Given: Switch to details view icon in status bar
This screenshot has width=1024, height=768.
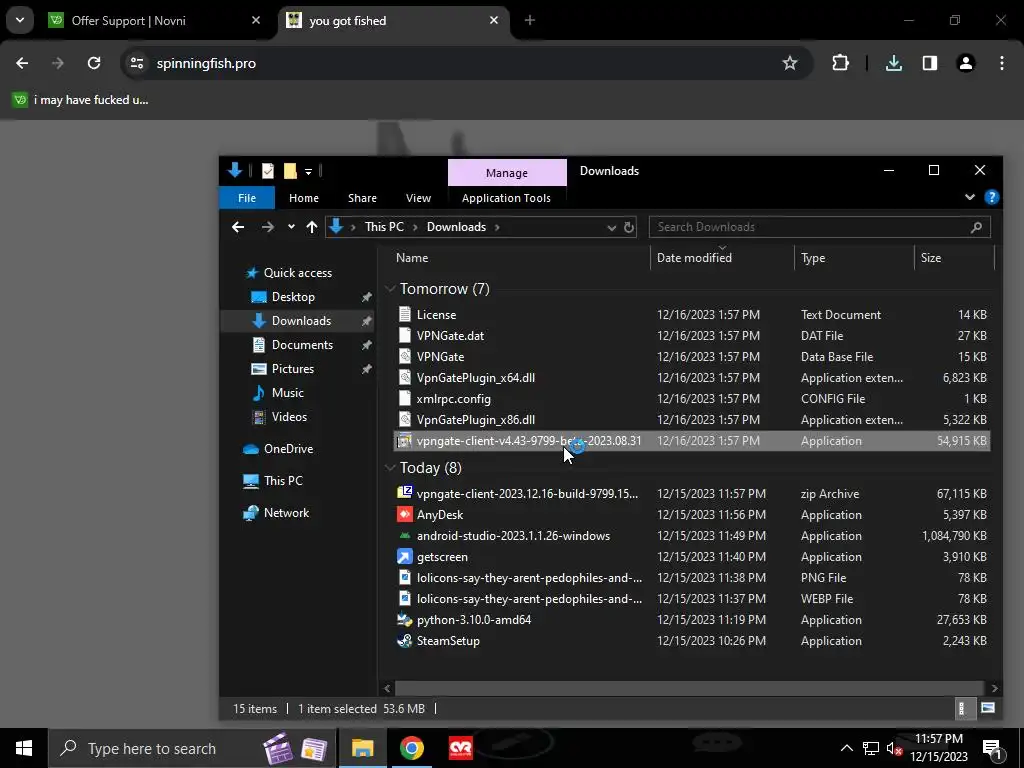Looking at the screenshot, I should coord(961,709).
